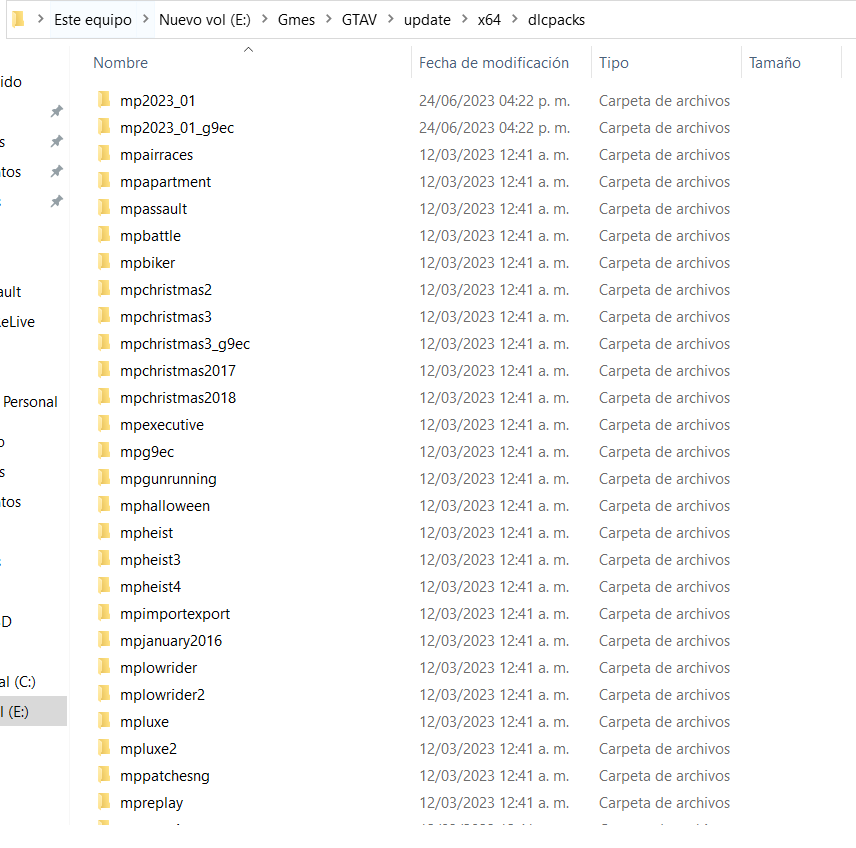Image resolution: width=856 pixels, height=848 pixels.
Task: Select the mpheist4 folder name
Action: tap(151, 587)
